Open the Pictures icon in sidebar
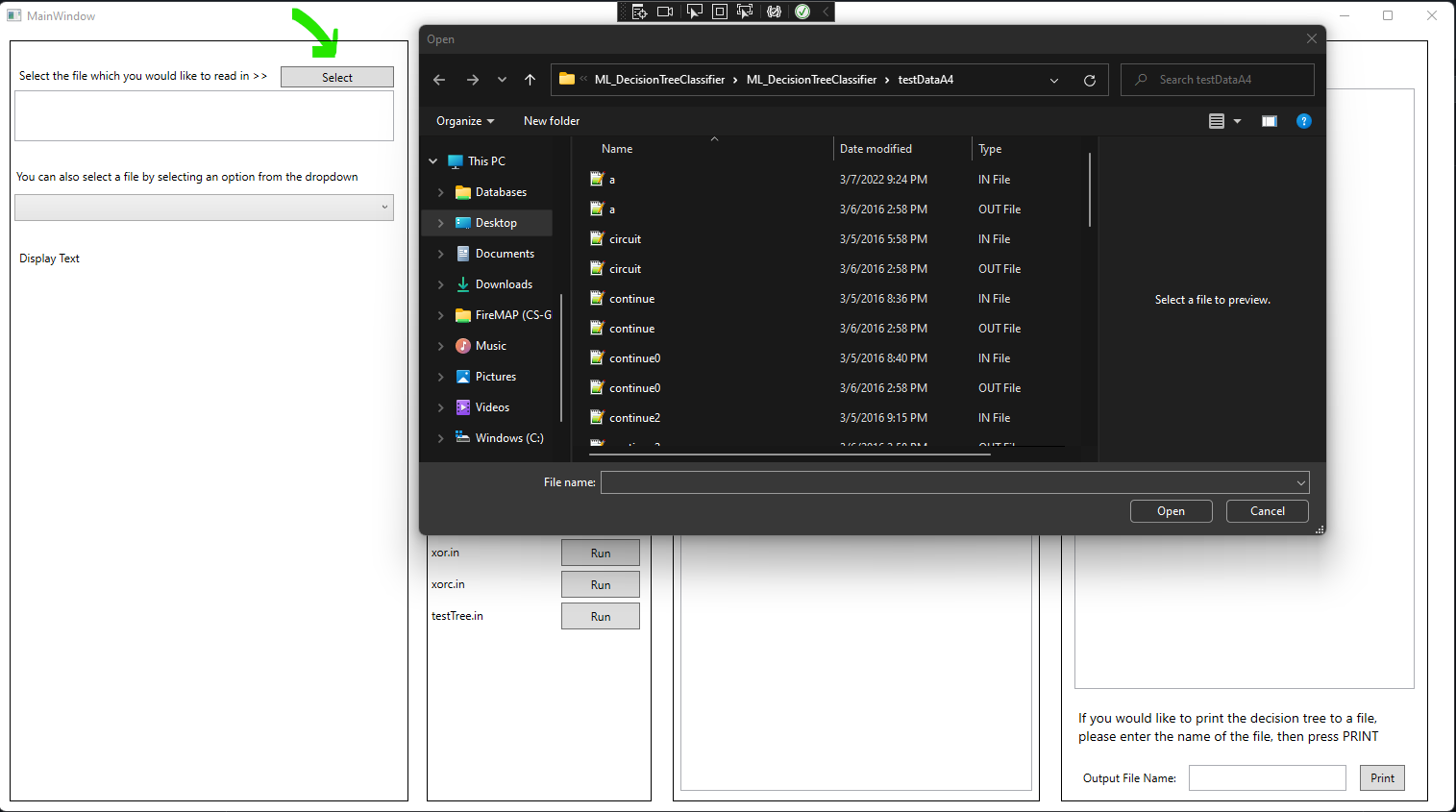1456x812 pixels. point(463,377)
